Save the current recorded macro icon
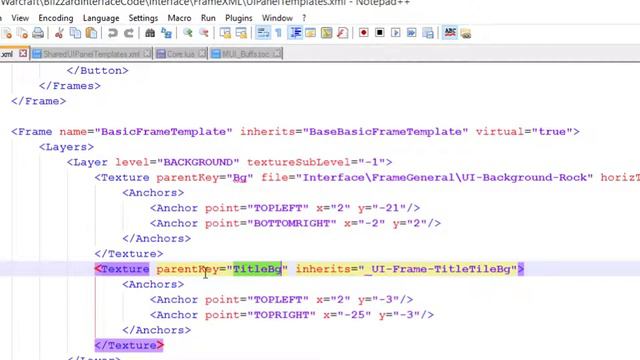This screenshot has height=360, width=640. click(428, 33)
